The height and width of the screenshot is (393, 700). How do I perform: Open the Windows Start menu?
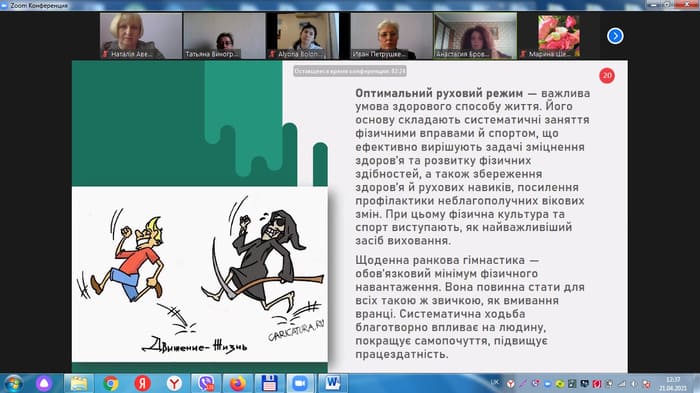(13, 383)
